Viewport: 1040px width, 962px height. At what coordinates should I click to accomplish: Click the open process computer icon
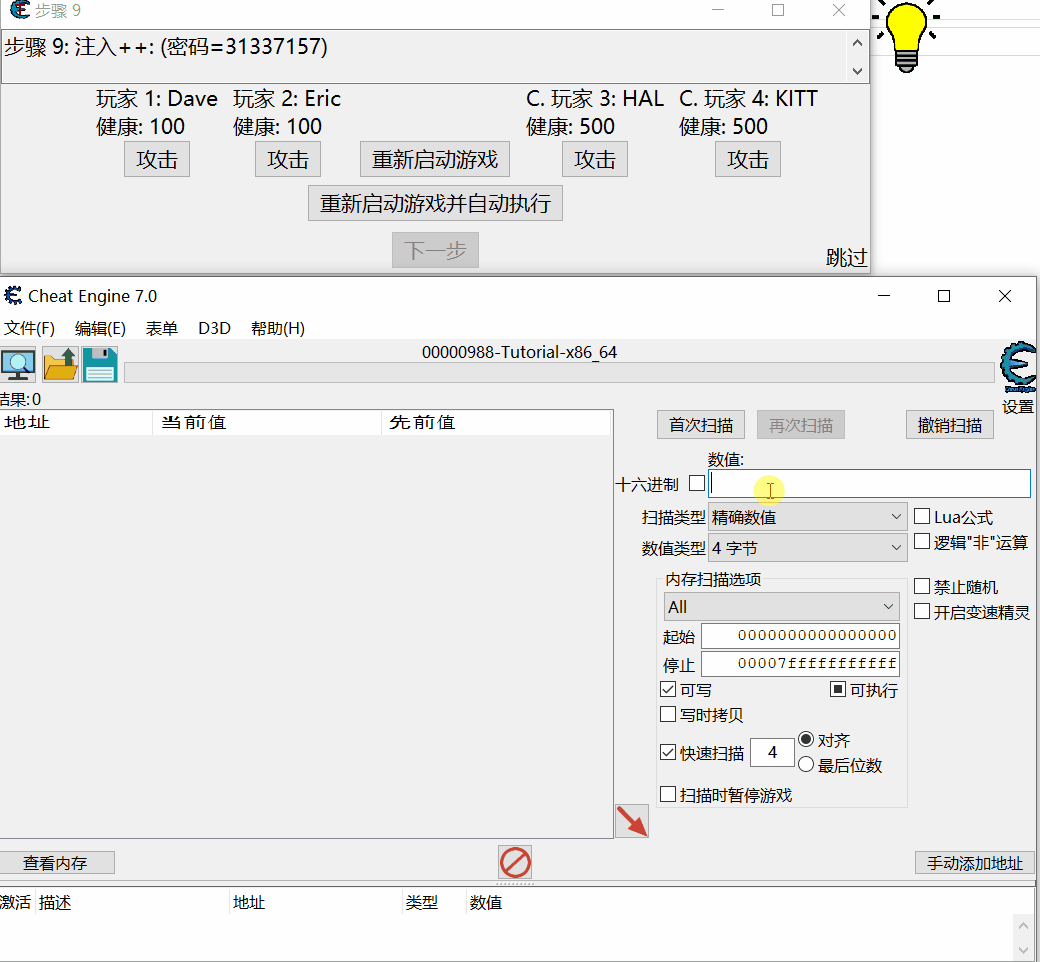(x=17, y=365)
